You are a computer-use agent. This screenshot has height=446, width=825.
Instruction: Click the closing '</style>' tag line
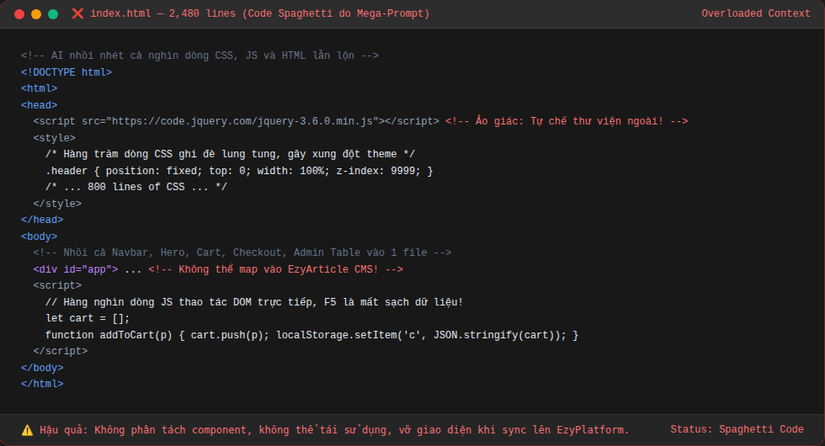[57, 204]
